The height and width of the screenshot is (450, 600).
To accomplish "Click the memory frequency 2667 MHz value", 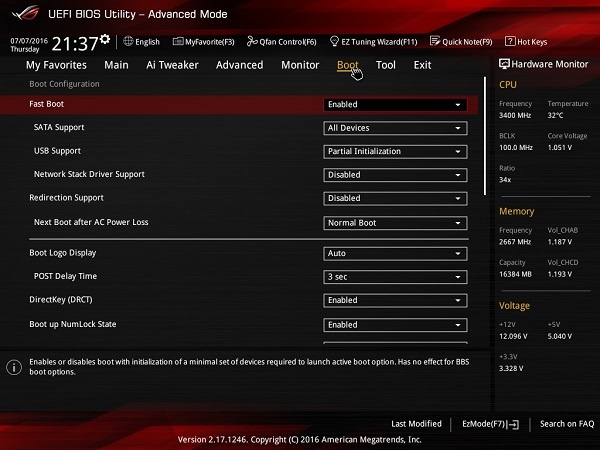I will [x=515, y=242].
